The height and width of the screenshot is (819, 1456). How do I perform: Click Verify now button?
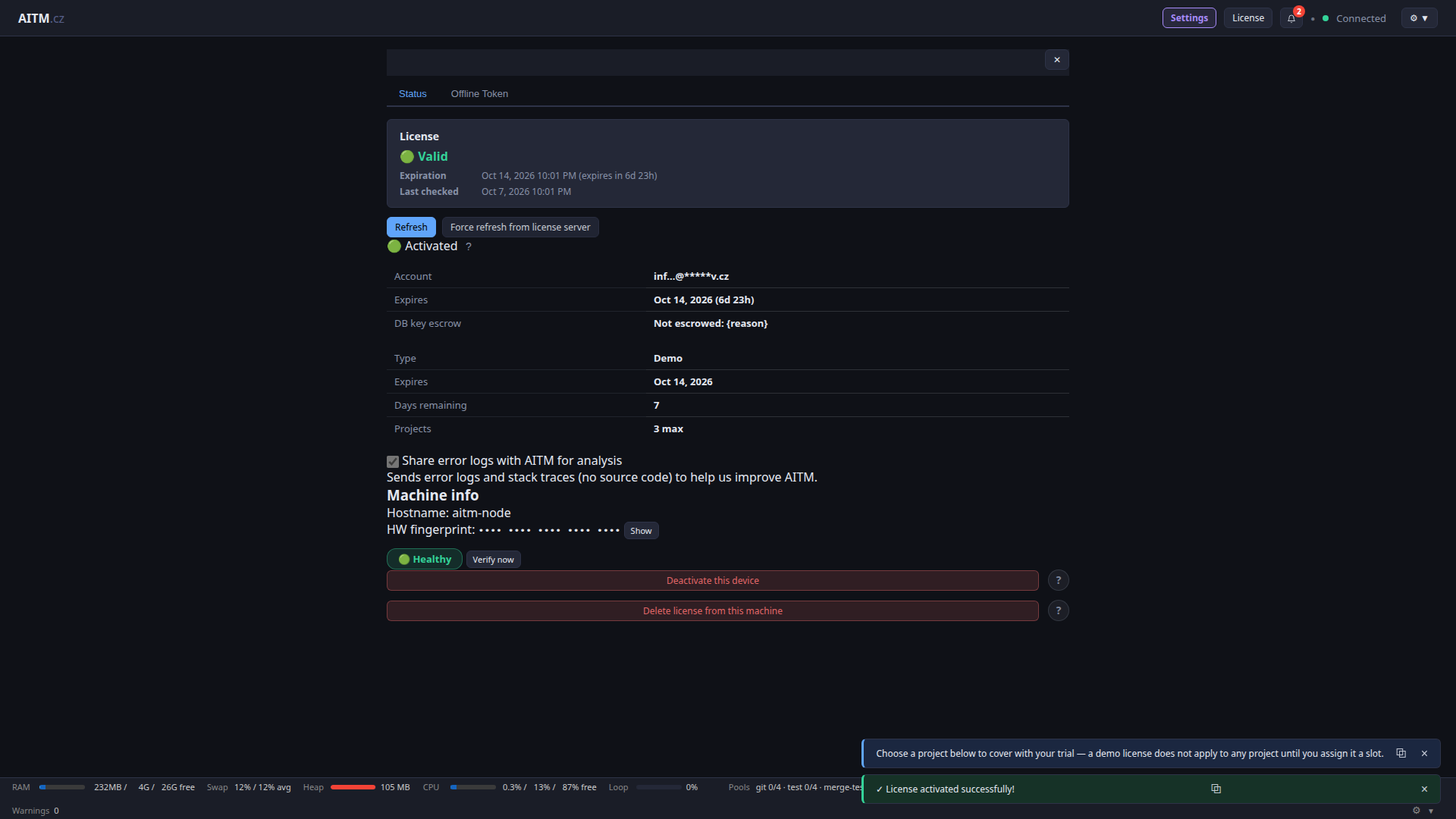[x=493, y=560]
